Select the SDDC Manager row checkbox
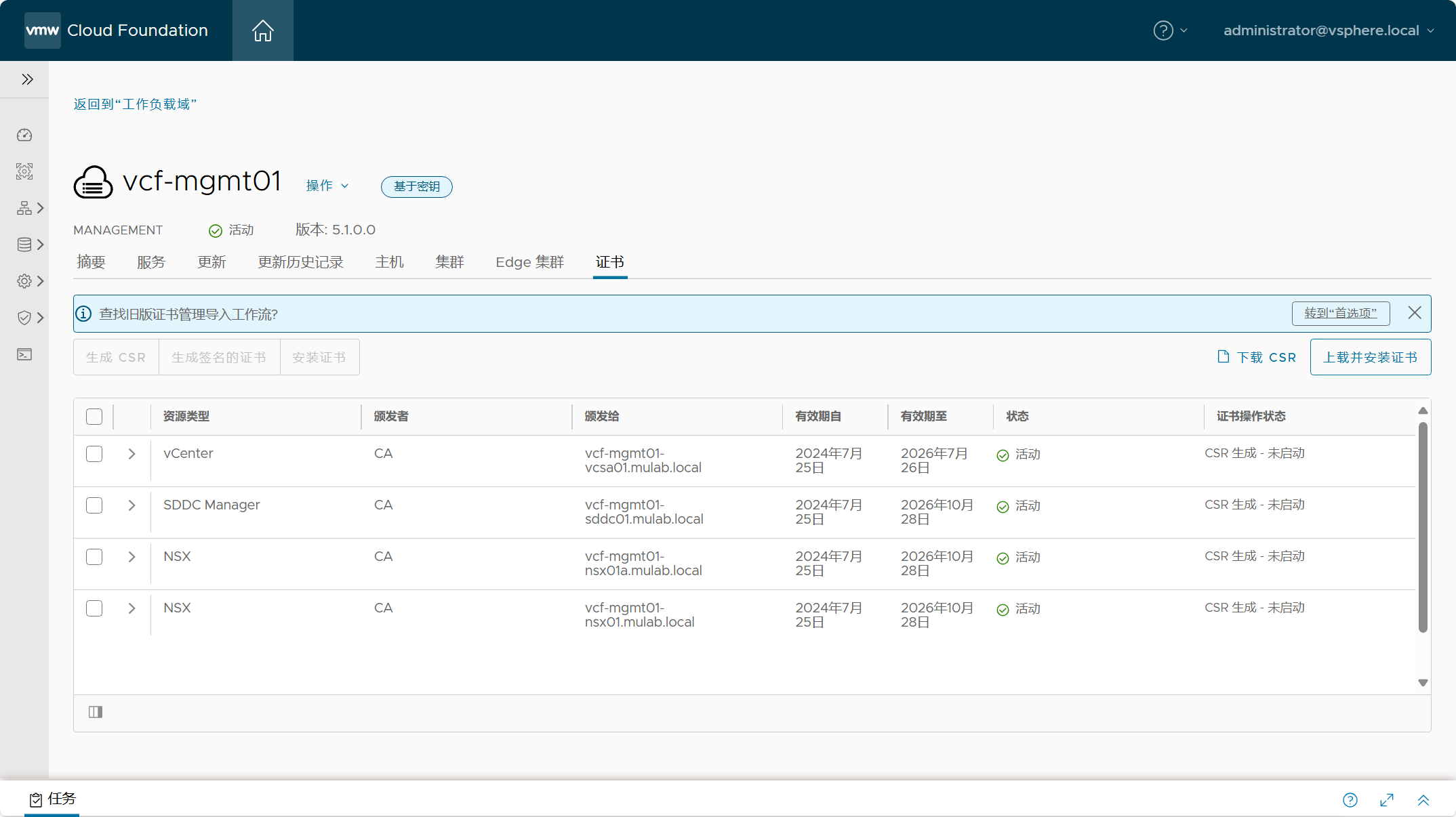 coord(94,505)
